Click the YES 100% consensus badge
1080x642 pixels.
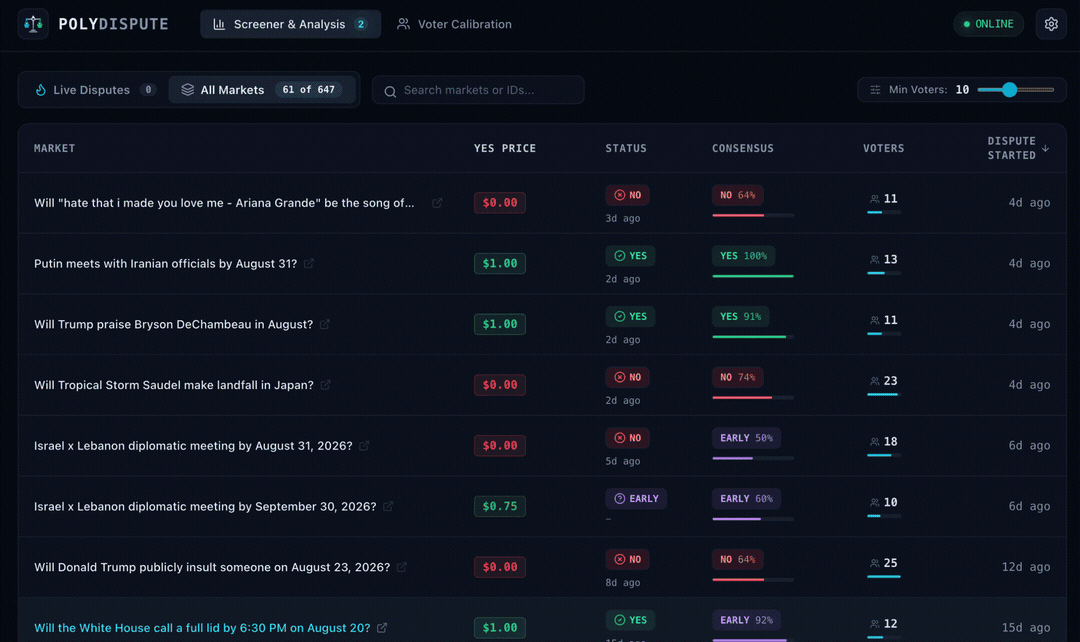pos(743,256)
